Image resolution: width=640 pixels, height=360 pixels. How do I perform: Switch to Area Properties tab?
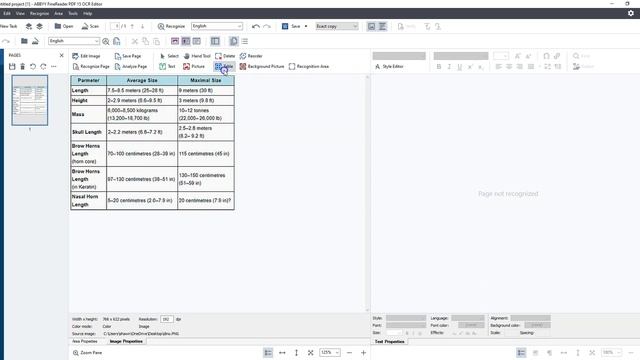pyautogui.click(x=85, y=341)
